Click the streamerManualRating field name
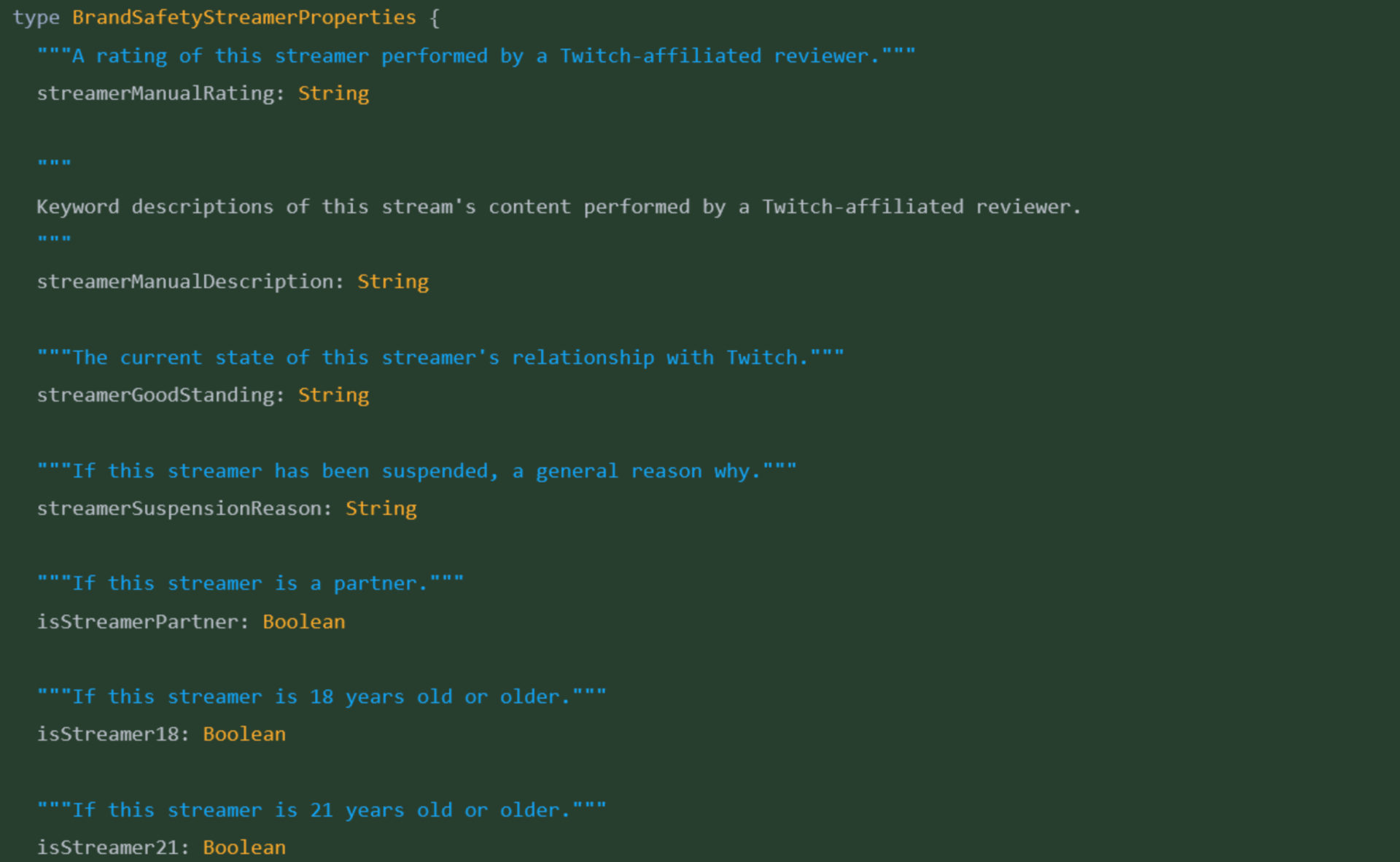 tap(156, 93)
